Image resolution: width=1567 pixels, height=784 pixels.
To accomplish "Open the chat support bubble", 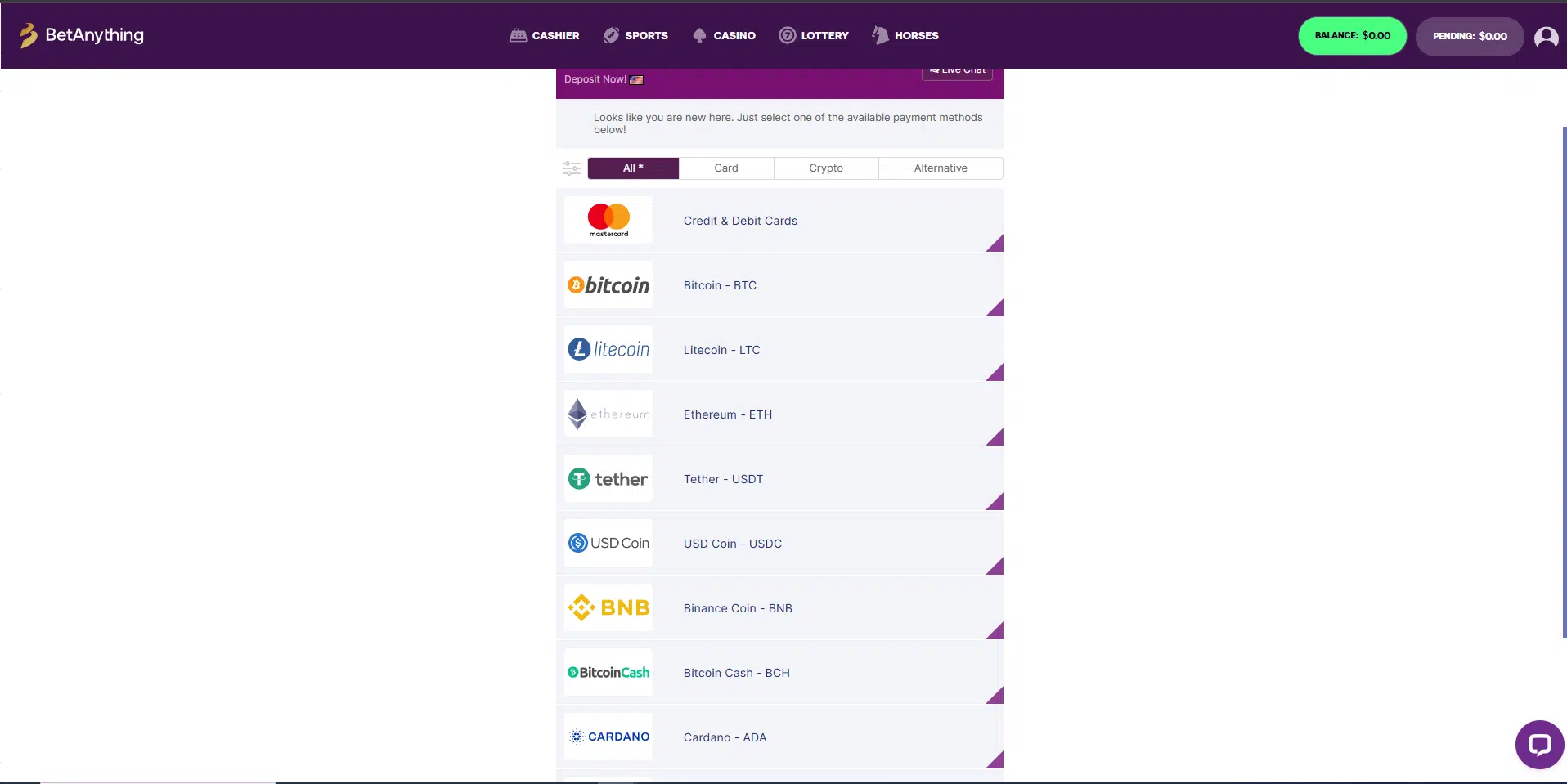I will pyautogui.click(x=1539, y=744).
